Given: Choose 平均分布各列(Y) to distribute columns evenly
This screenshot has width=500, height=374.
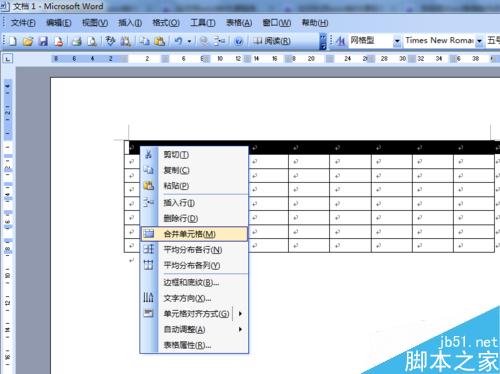Looking at the screenshot, I should (194, 265).
